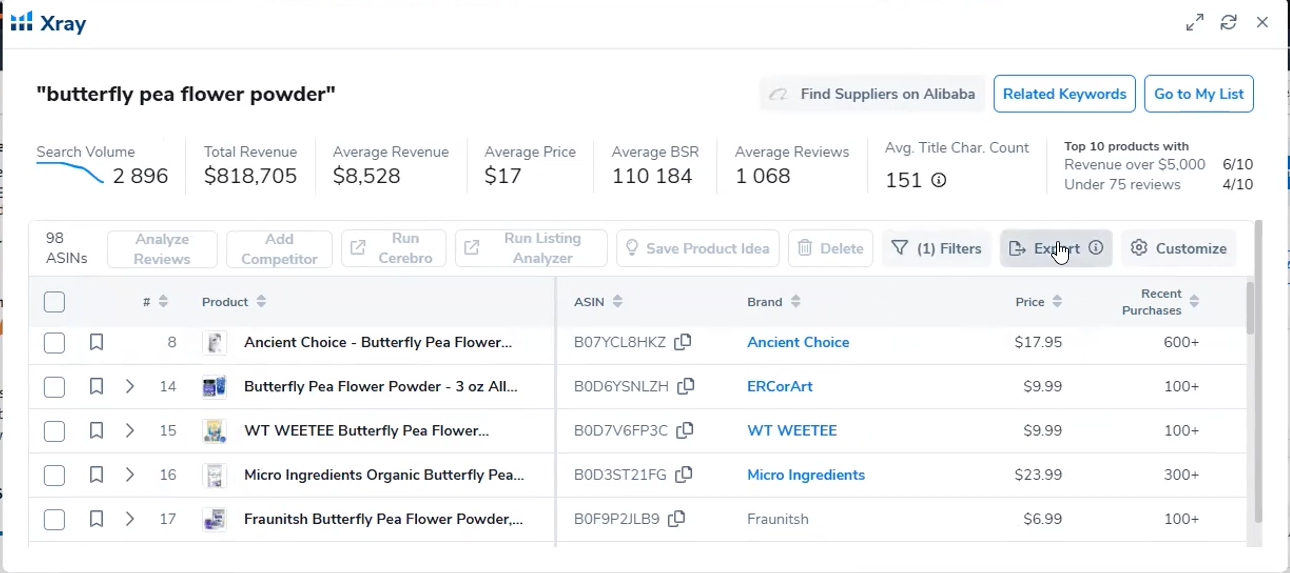Open WT WEETEE product thumbnail
Image resolution: width=1290 pixels, height=573 pixels.
214,431
